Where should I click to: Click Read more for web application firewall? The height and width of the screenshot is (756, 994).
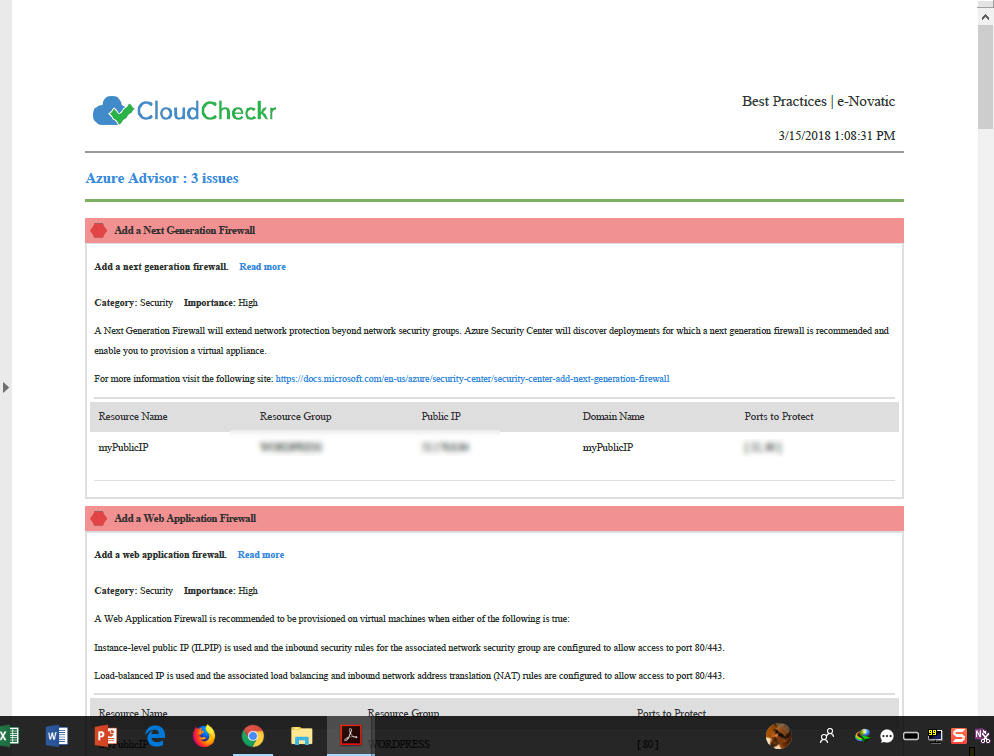(261, 554)
